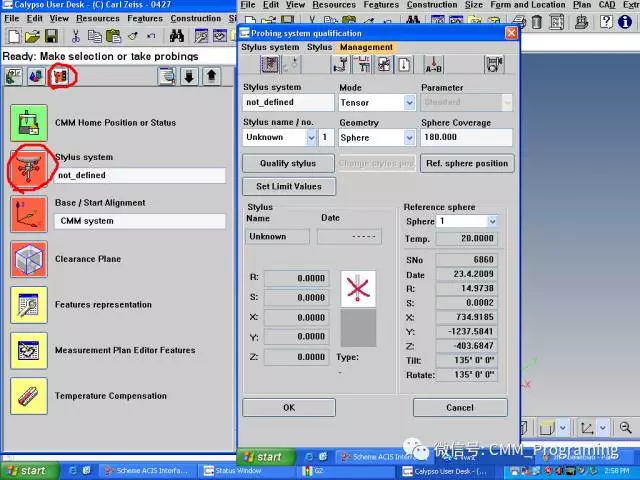
Task: Open the Stylus menu in dialog
Action: (x=319, y=47)
